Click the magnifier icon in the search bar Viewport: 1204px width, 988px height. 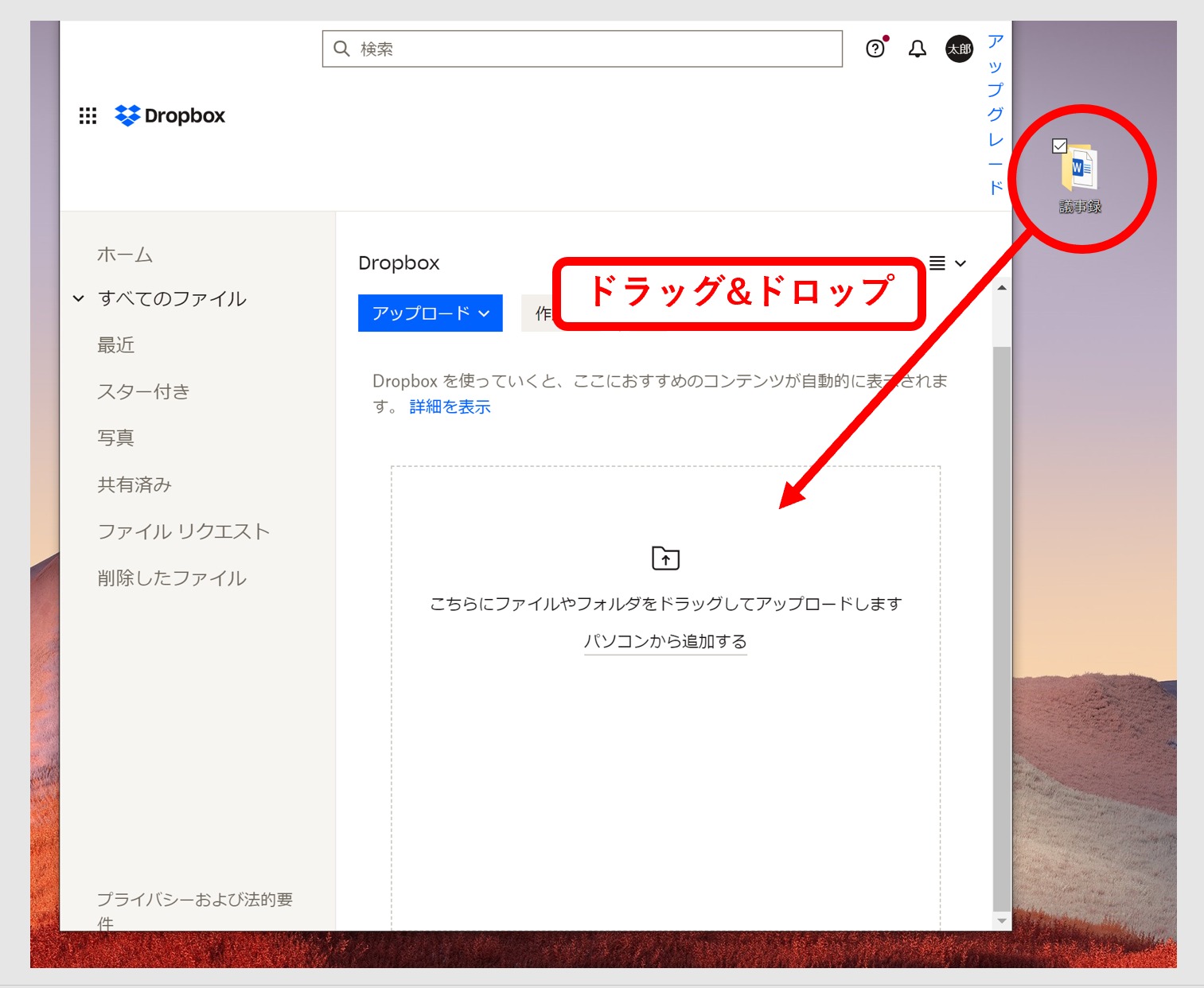coord(341,49)
